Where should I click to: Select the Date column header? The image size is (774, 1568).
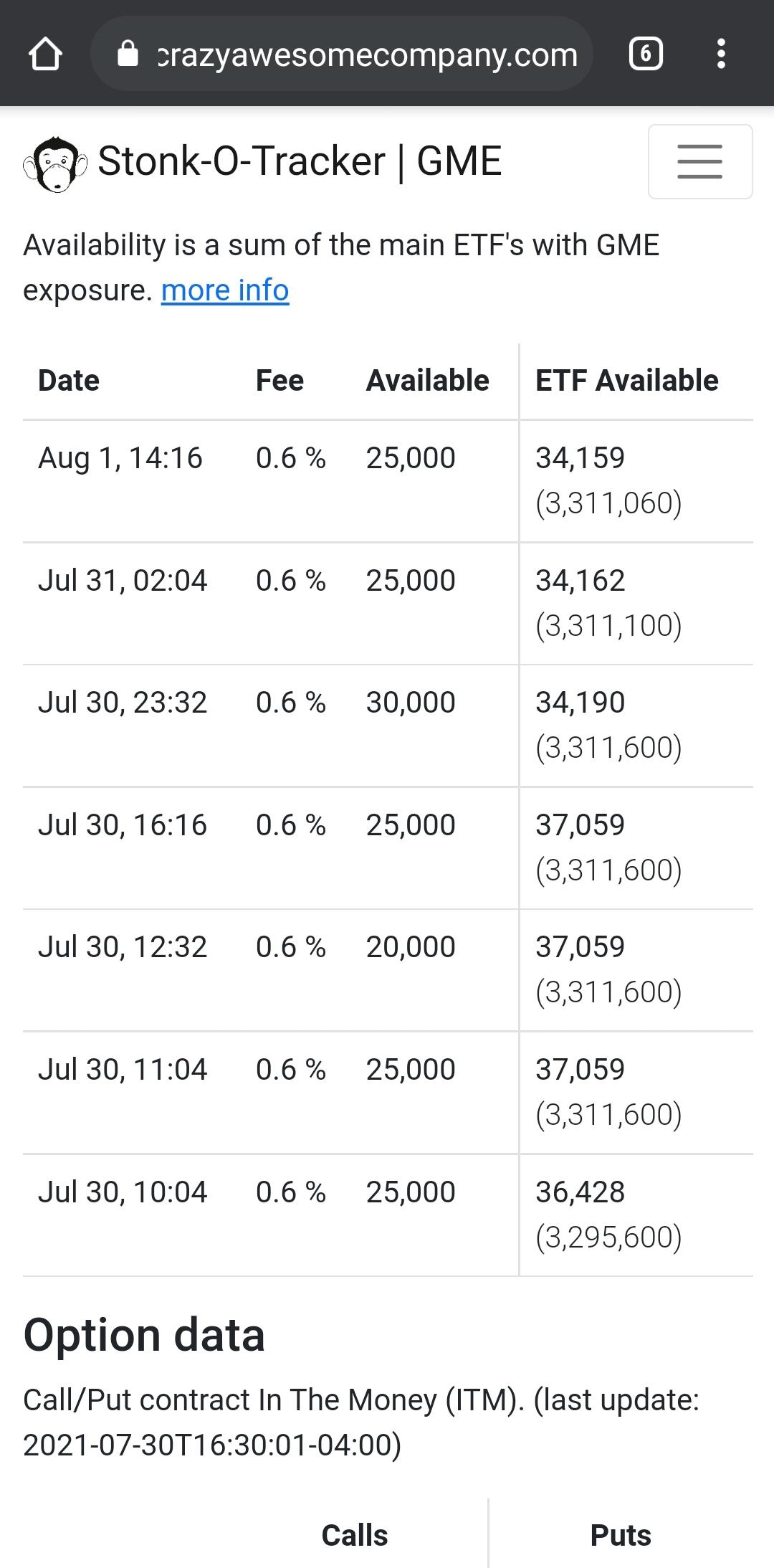(x=69, y=381)
